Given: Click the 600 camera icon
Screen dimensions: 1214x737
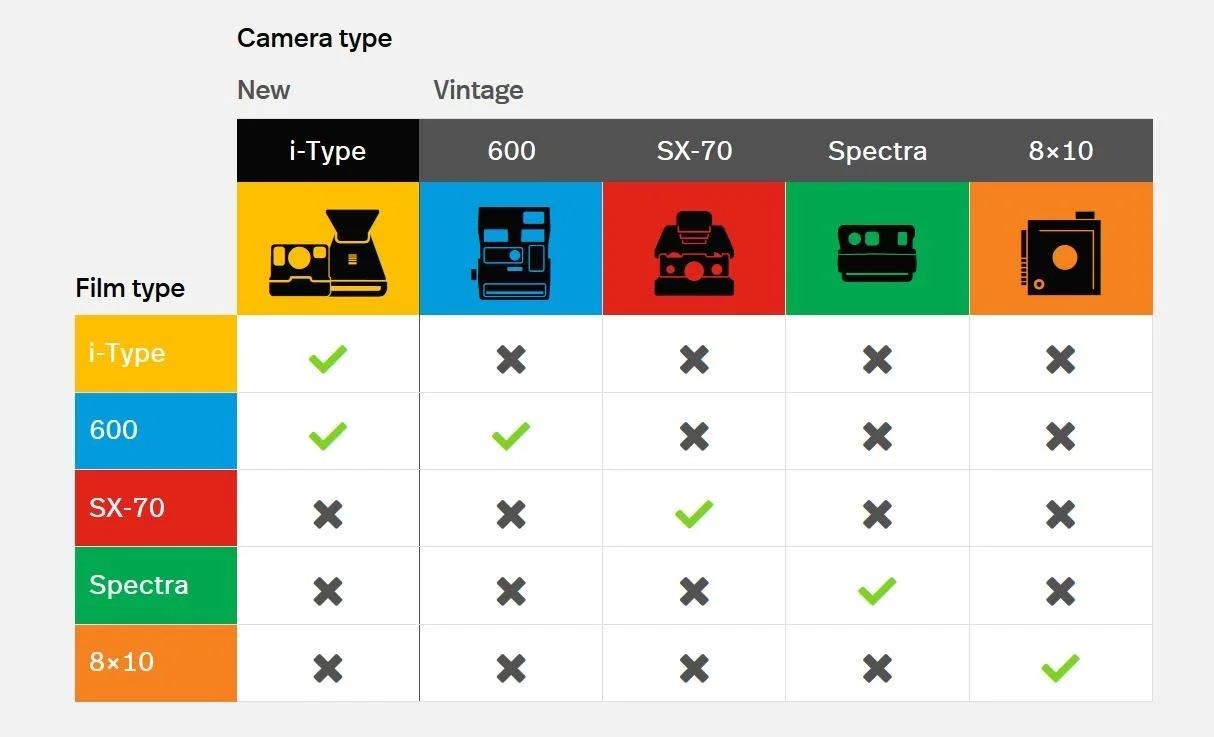Looking at the screenshot, I should point(511,253).
